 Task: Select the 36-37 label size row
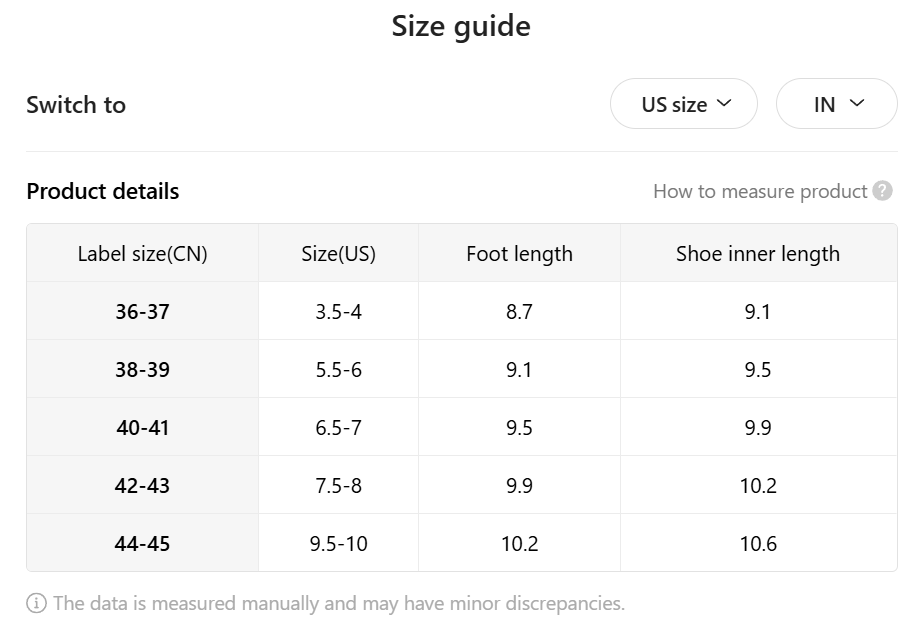(x=461, y=311)
